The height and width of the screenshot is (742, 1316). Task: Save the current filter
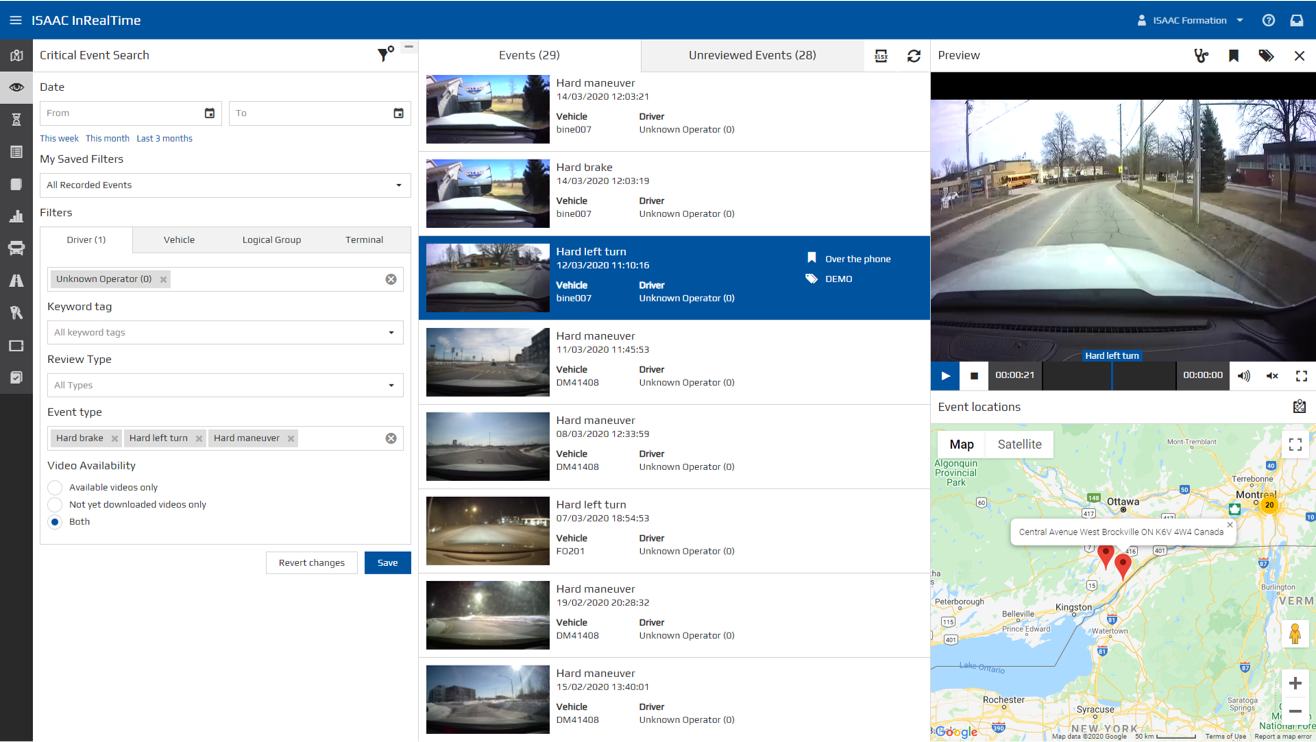pyautogui.click(x=387, y=563)
